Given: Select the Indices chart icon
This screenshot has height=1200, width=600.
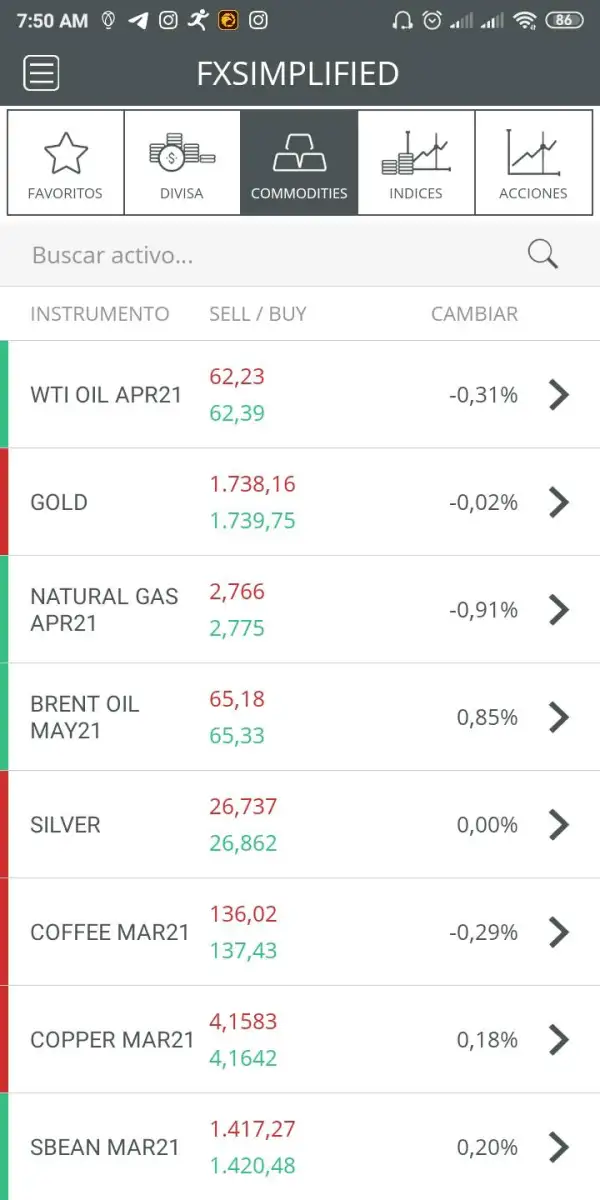Looking at the screenshot, I should tap(416, 154).
